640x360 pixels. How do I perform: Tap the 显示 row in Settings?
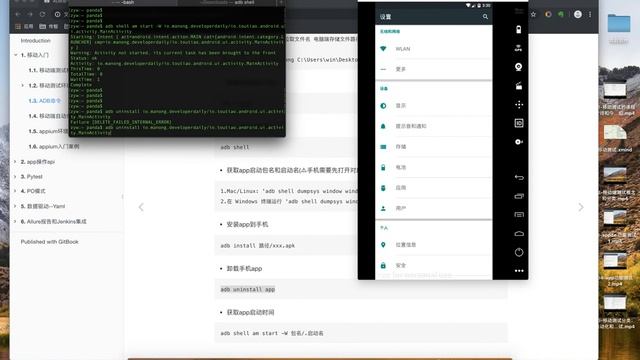(x=434, y=106)
